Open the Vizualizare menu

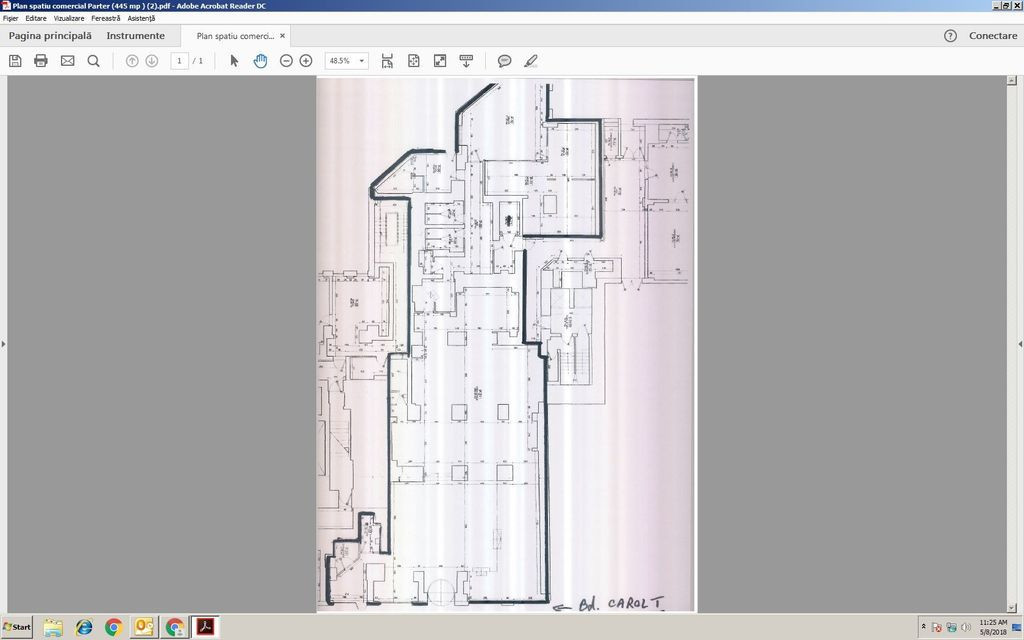pos(68,18)
